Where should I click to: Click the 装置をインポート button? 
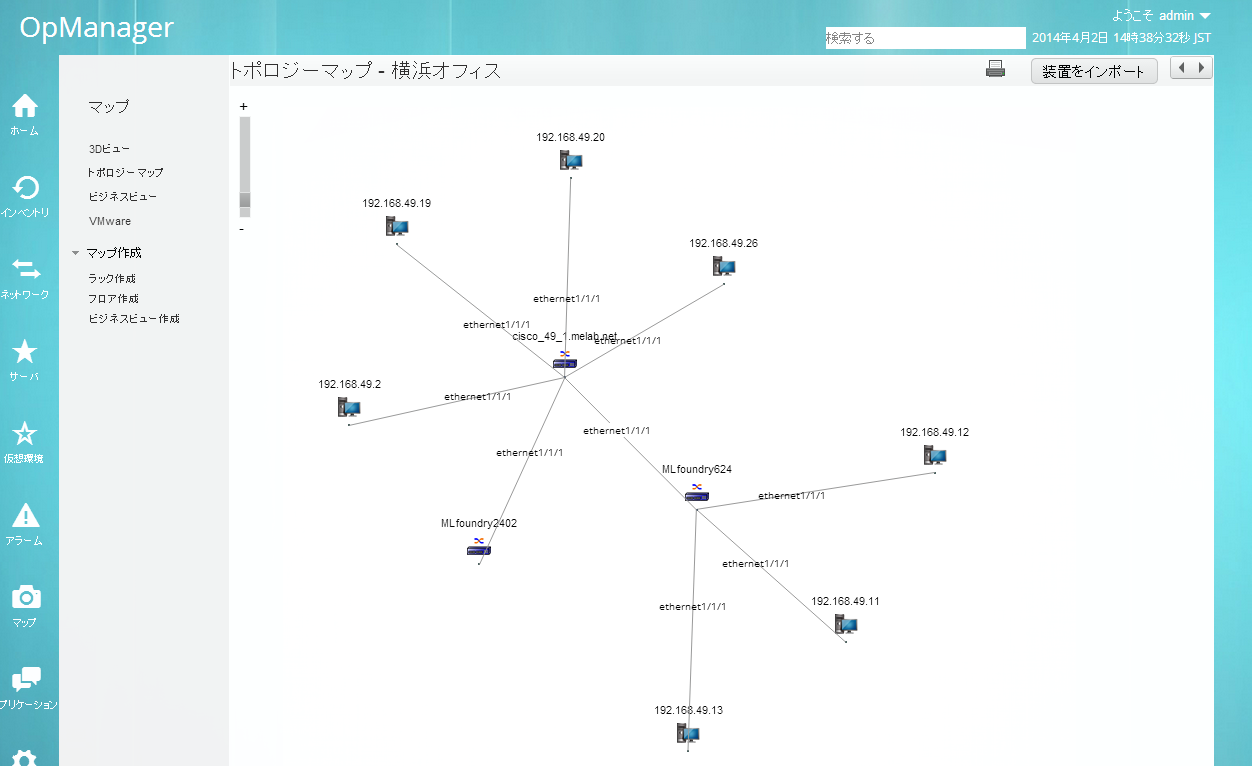(1094, 71)
